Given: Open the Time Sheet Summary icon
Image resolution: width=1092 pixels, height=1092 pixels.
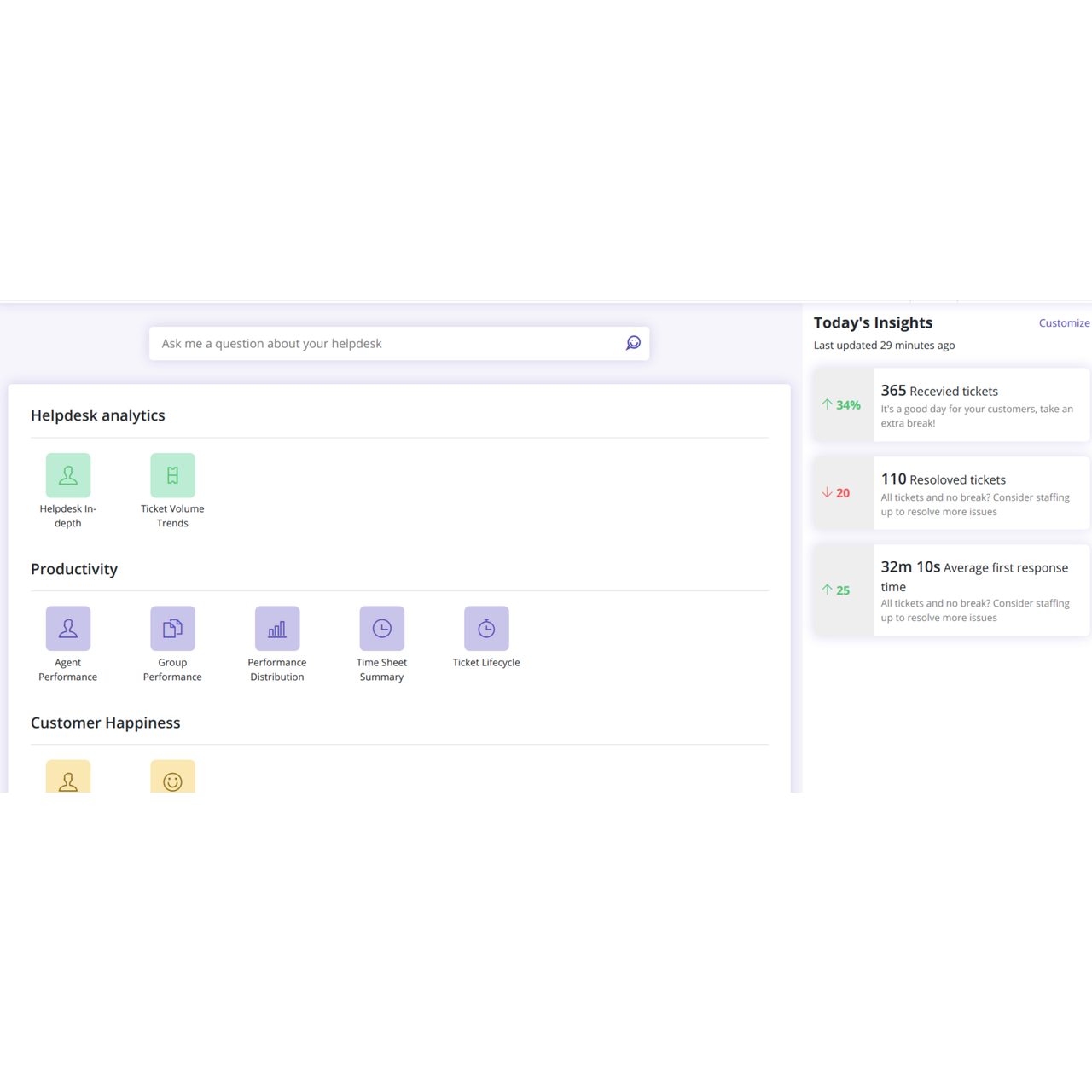Looking at the screenshot, I should [381, 629].
